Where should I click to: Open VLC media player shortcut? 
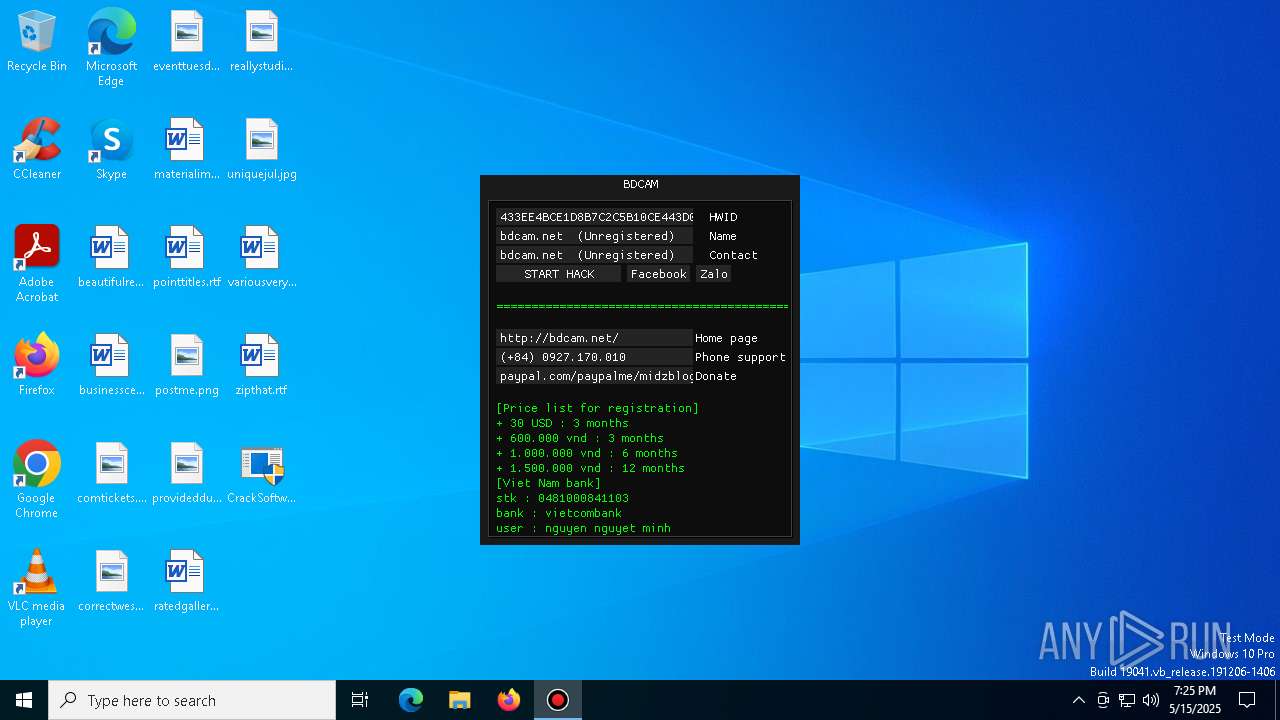pos(37,588)
